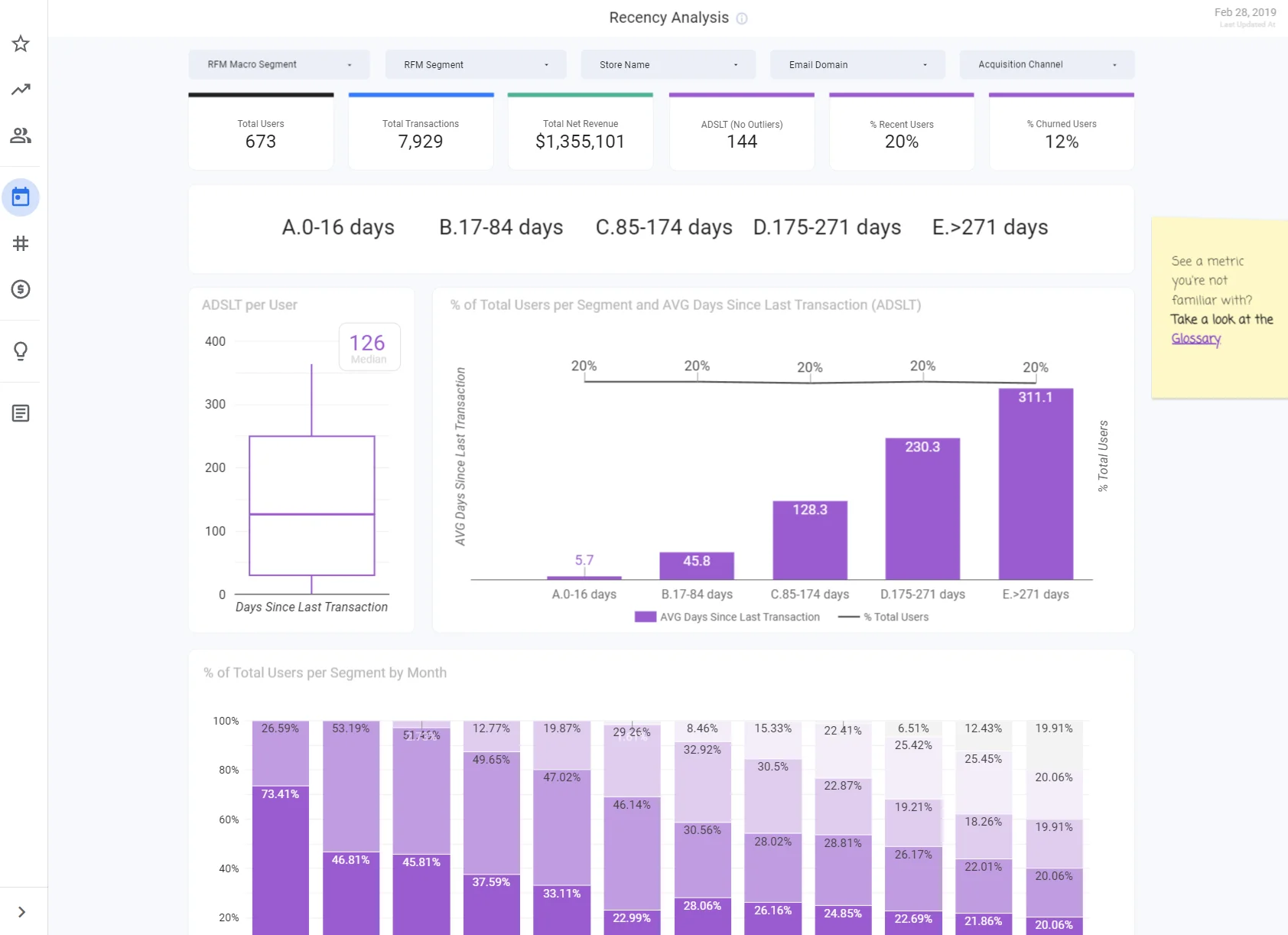Follow the Glossary link on sticky note
Image resolution: width=1288 pixels, height=935 pixels.
click(1195, 338)
